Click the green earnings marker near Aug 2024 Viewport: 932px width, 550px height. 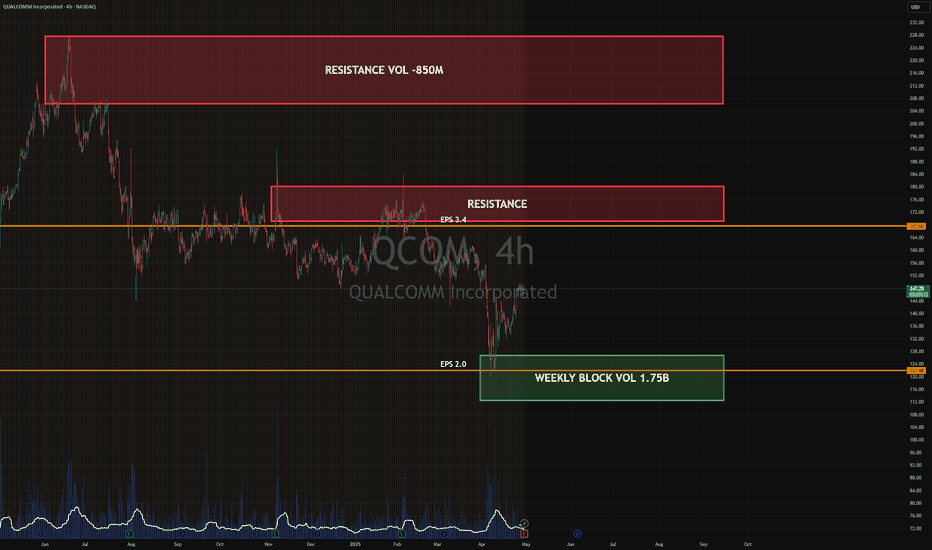(x=129, y=534)
